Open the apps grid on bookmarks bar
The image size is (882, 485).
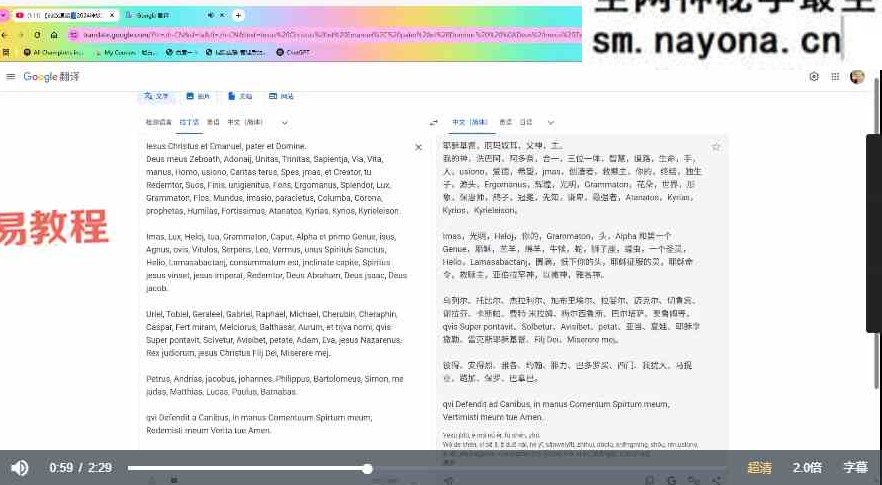(6, 52)
